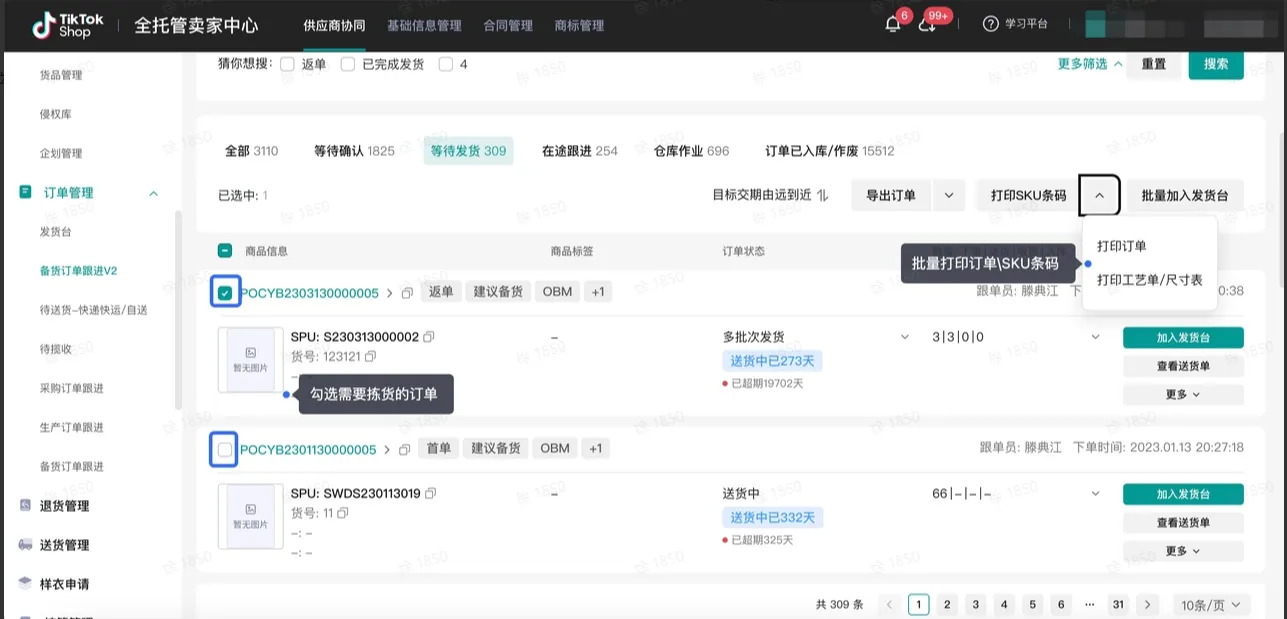Toggle the 目标交期由远到近 sort icon
This screenshot has width=1287, height=619.
823,195
